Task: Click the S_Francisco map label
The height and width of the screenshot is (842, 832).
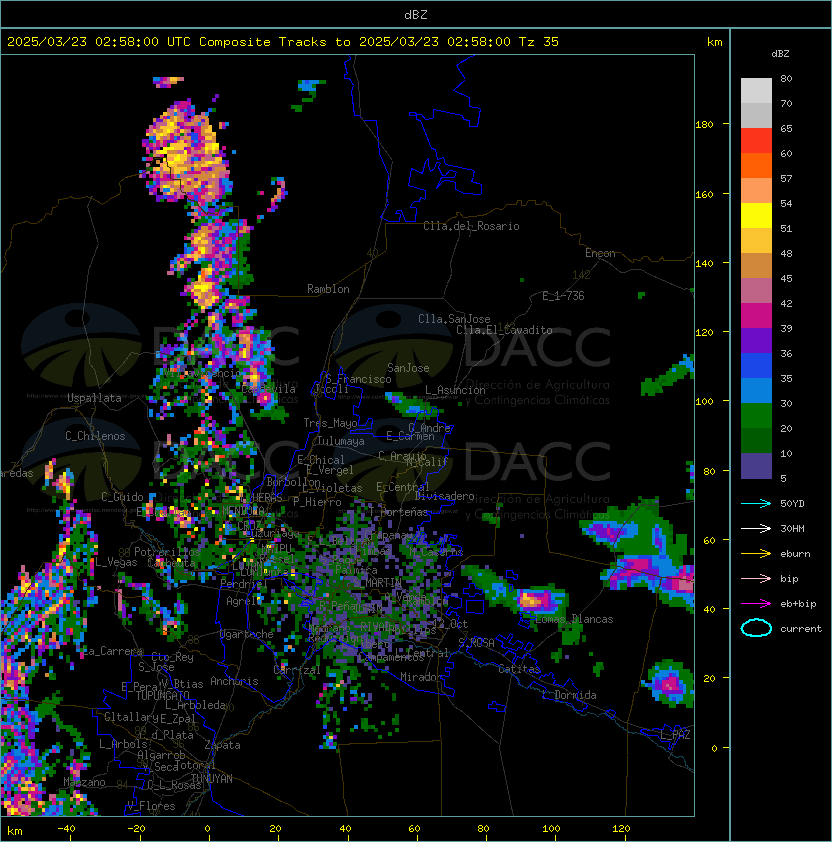Action: [358, 380]
